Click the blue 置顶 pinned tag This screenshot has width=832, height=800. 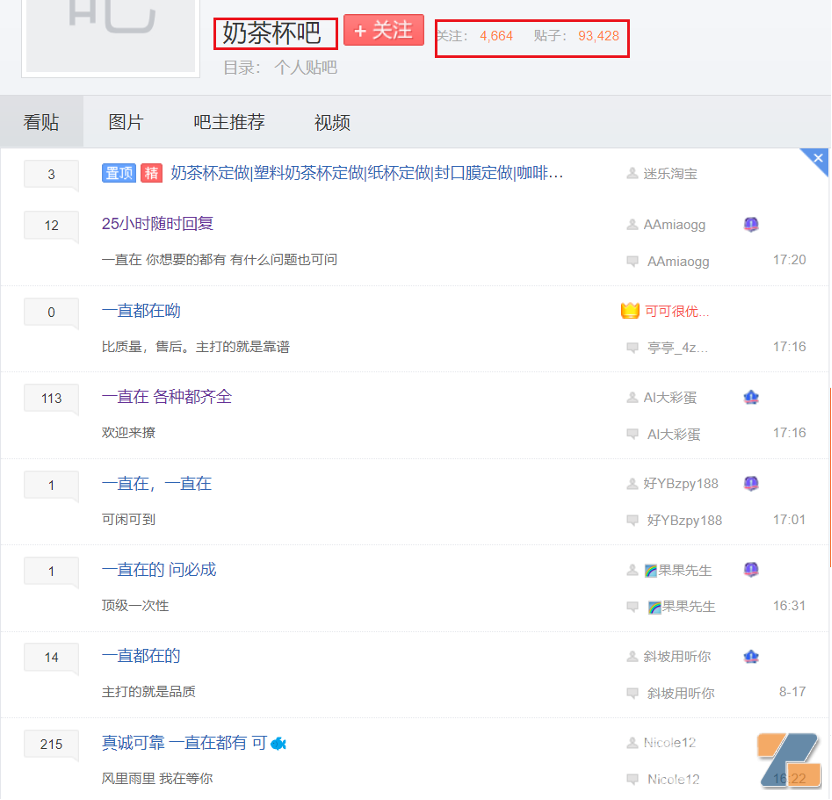118,173
